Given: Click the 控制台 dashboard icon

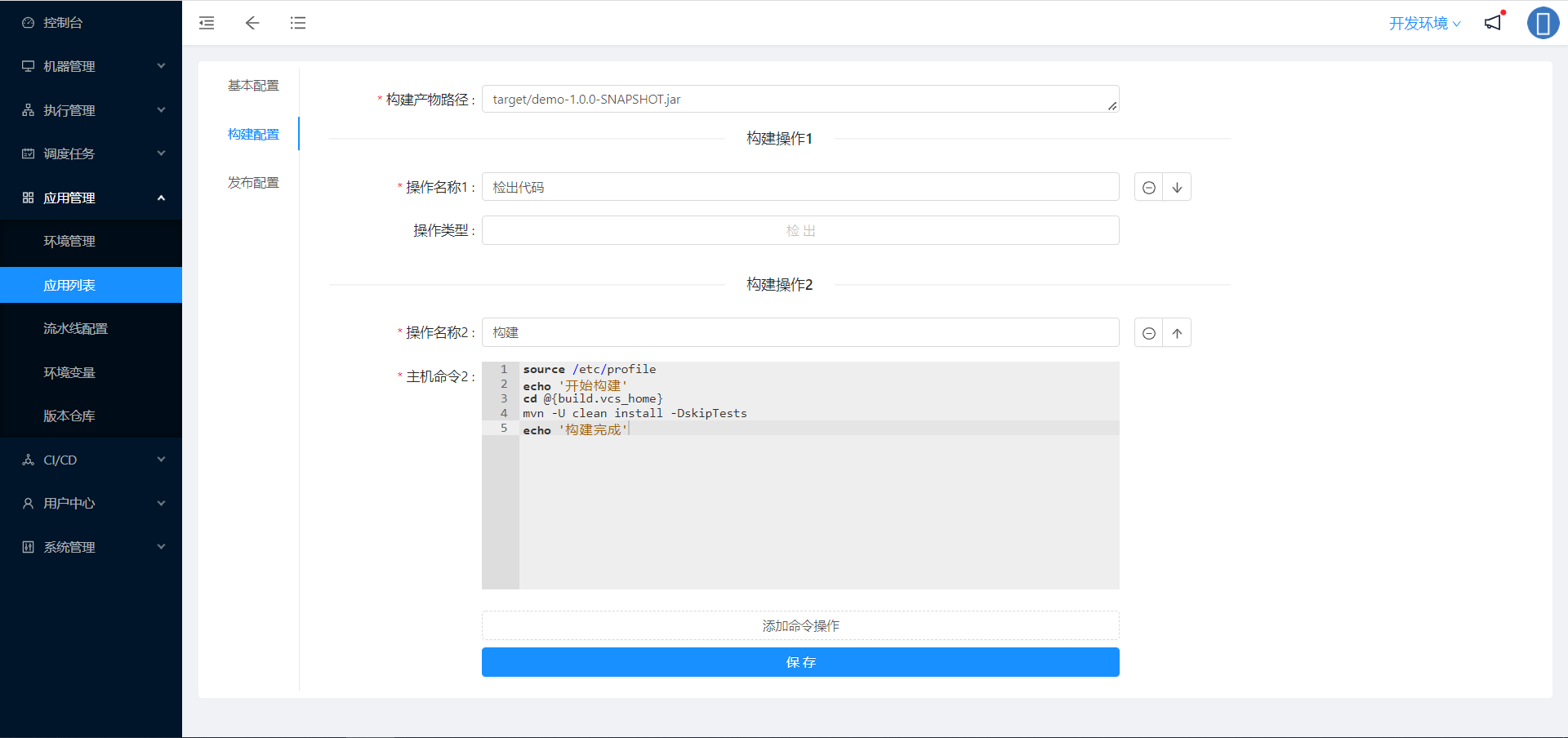Looking at the screenshot, I should click(28, 23).
